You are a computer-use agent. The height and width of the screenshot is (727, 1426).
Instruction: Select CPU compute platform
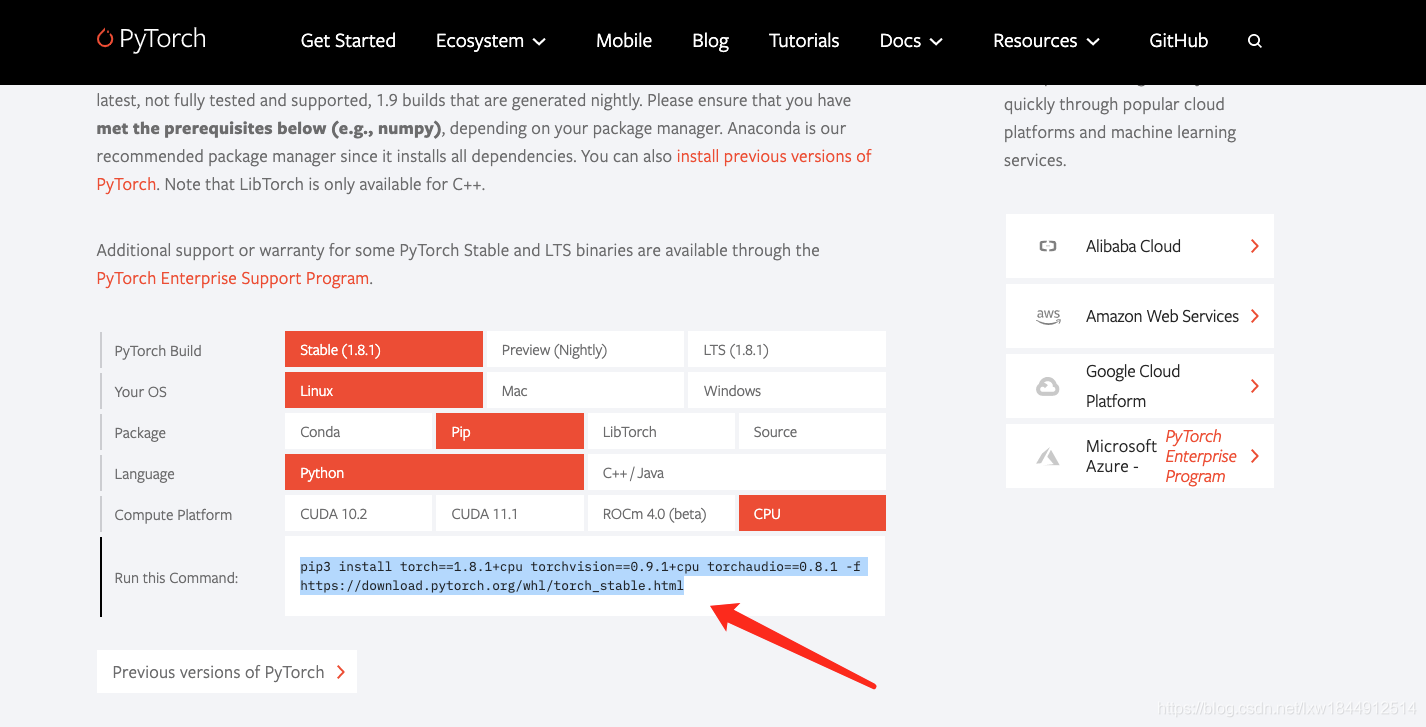(812, 514)
